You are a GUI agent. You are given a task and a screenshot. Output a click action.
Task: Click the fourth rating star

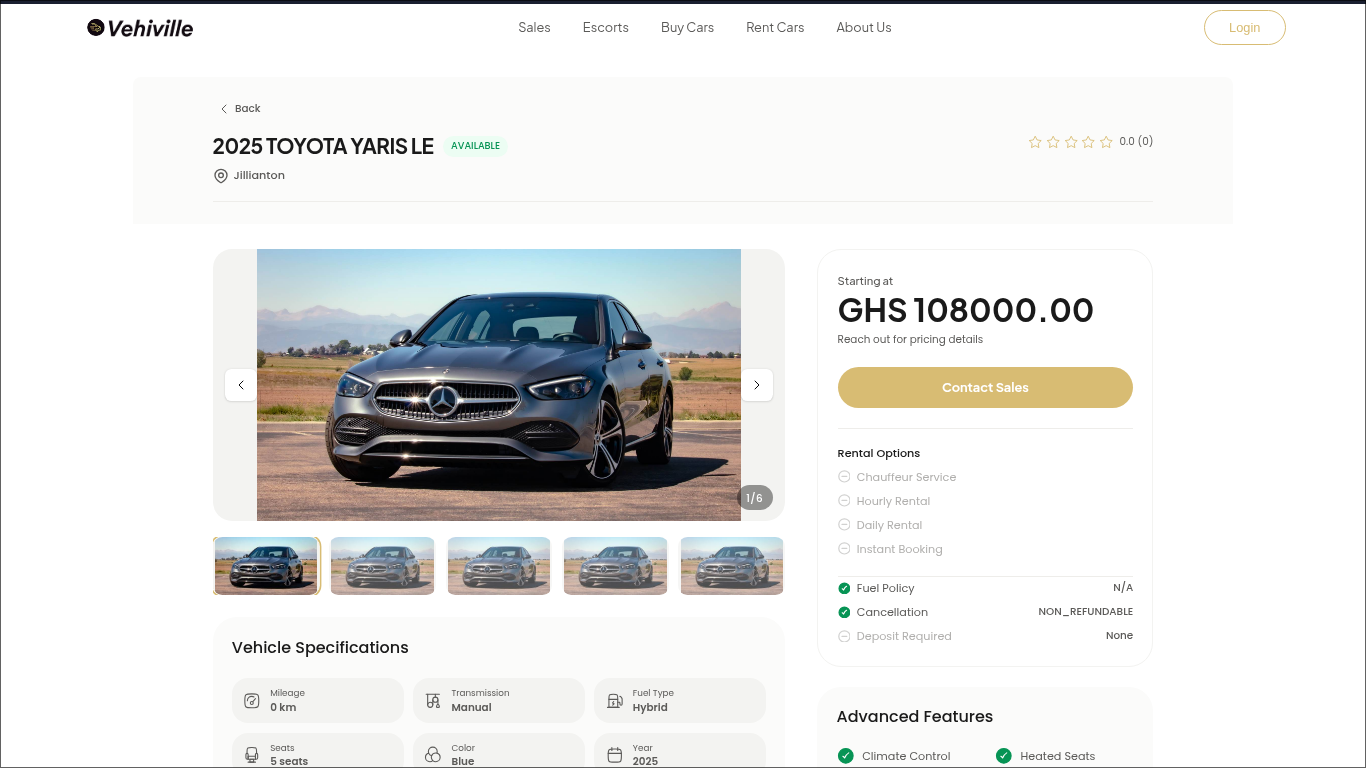[x=1088, y=142]
